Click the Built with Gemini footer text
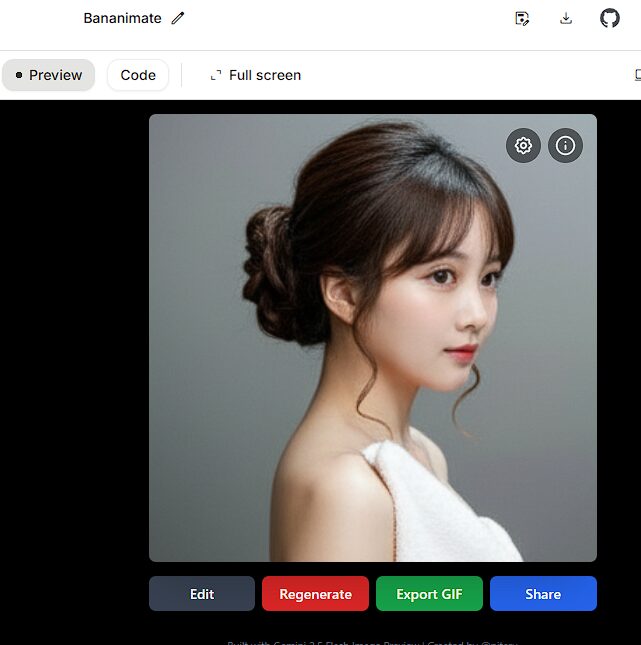 (x=320, y=642)
